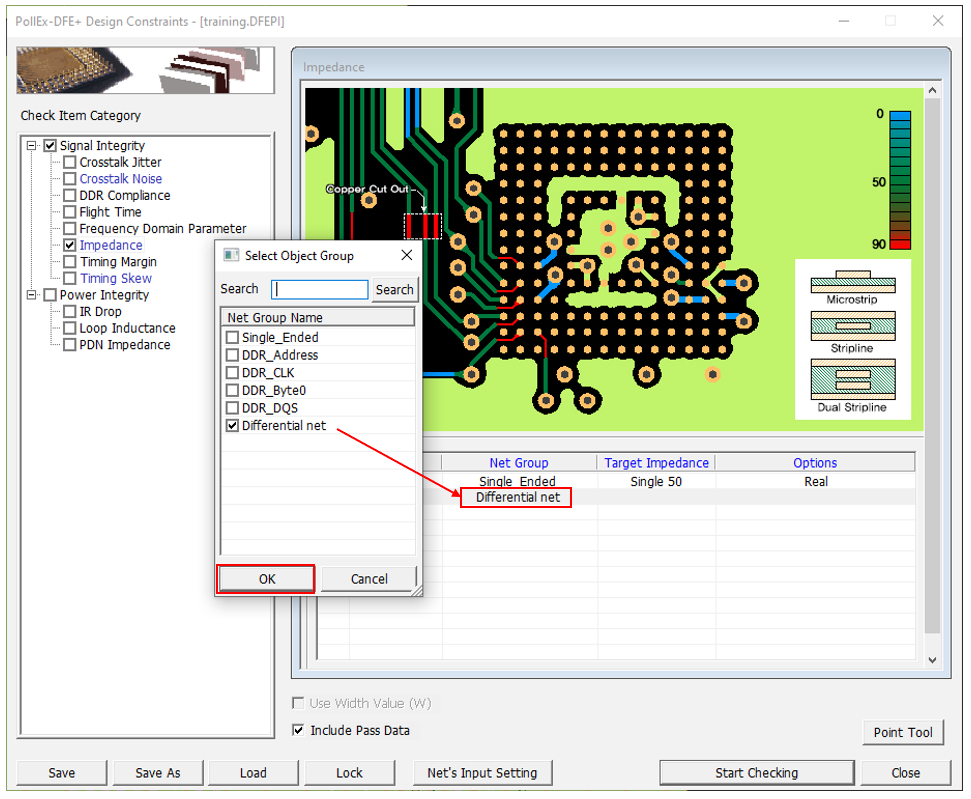This screenshot has height=799, width=971.
Task: Toggle the Include Pass Data checkbox
Action: [x=298, y=730]
